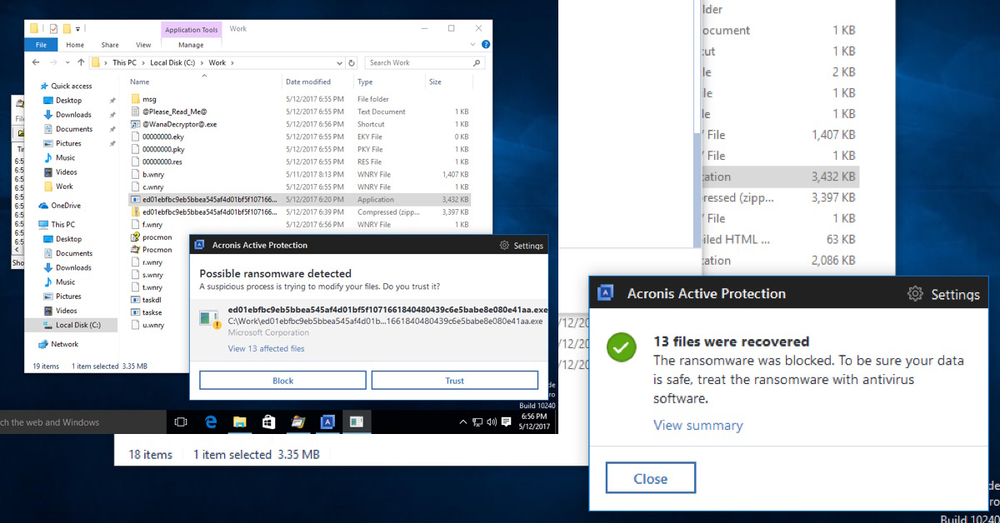Show hidden system tray icons

(x=463, y=422)
